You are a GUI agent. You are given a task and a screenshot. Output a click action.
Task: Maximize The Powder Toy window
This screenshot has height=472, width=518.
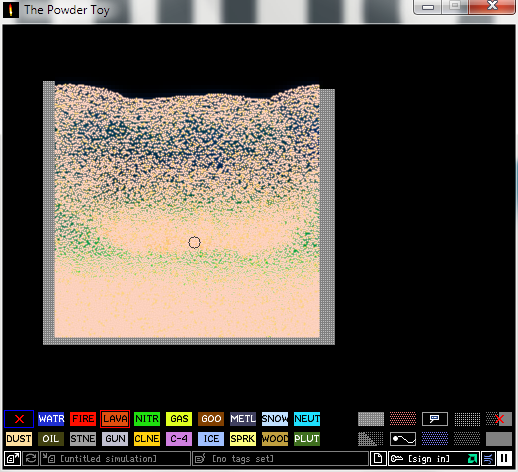[x=455, y=7]
